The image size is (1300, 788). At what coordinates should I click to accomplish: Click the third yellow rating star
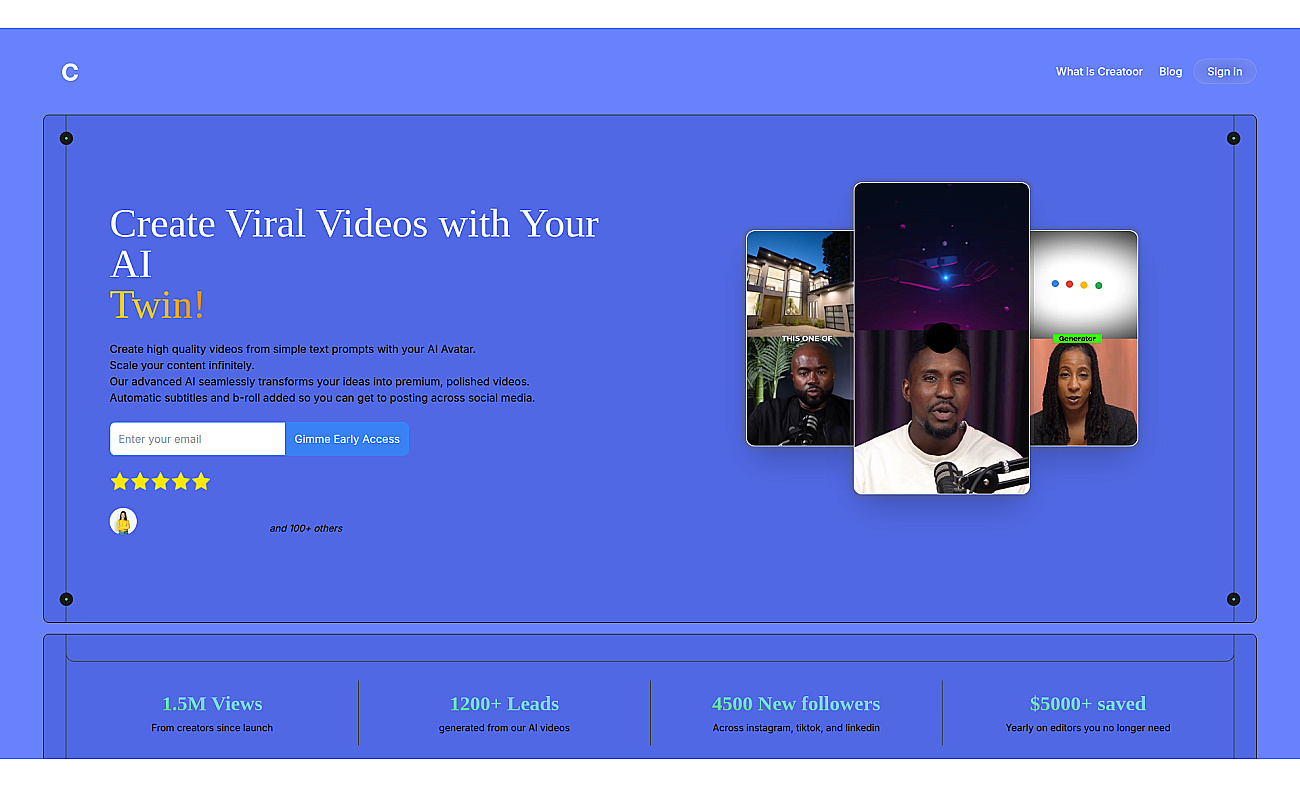pos(160,482)
